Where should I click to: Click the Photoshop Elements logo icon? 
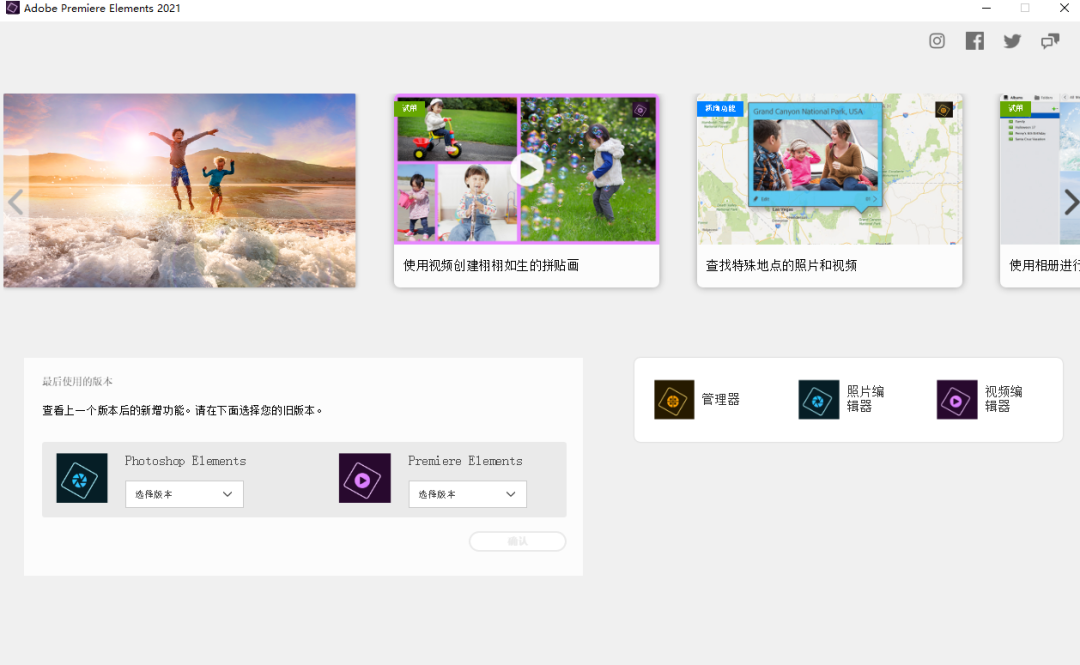pyautogui.click(x=82, y=478)
